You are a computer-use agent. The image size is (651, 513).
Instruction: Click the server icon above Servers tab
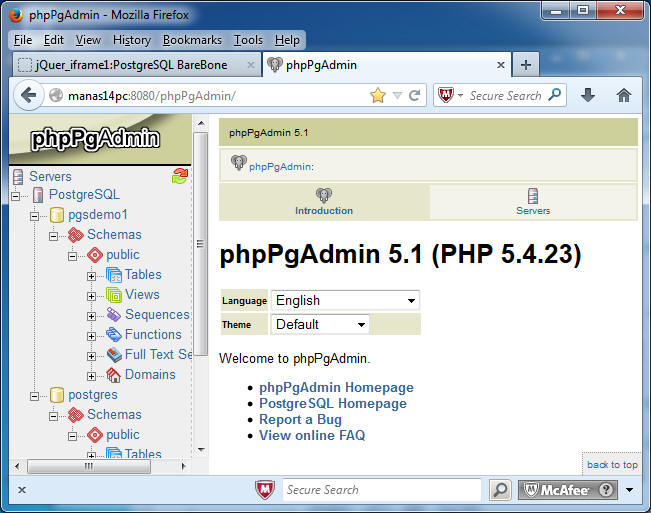(x=533, y=195)
